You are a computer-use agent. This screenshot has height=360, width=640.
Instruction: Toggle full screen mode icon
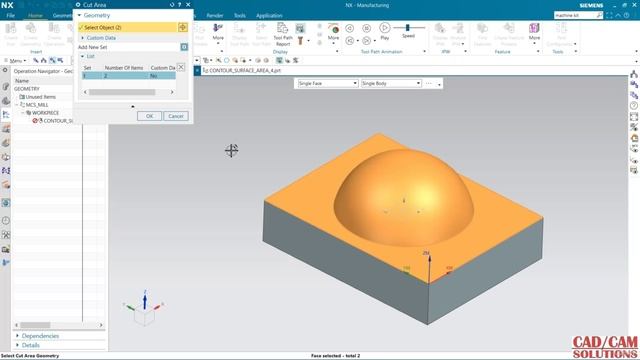coord(609,15)
